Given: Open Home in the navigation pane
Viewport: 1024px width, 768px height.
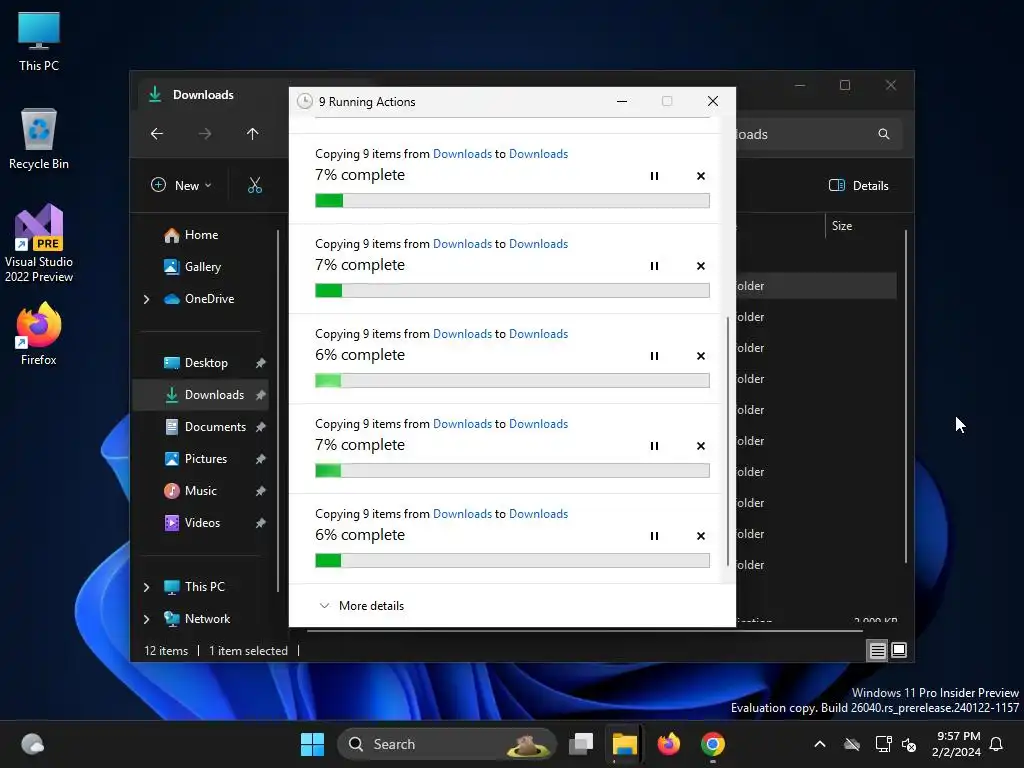Looking at the screenshot, I should [201, 235].
